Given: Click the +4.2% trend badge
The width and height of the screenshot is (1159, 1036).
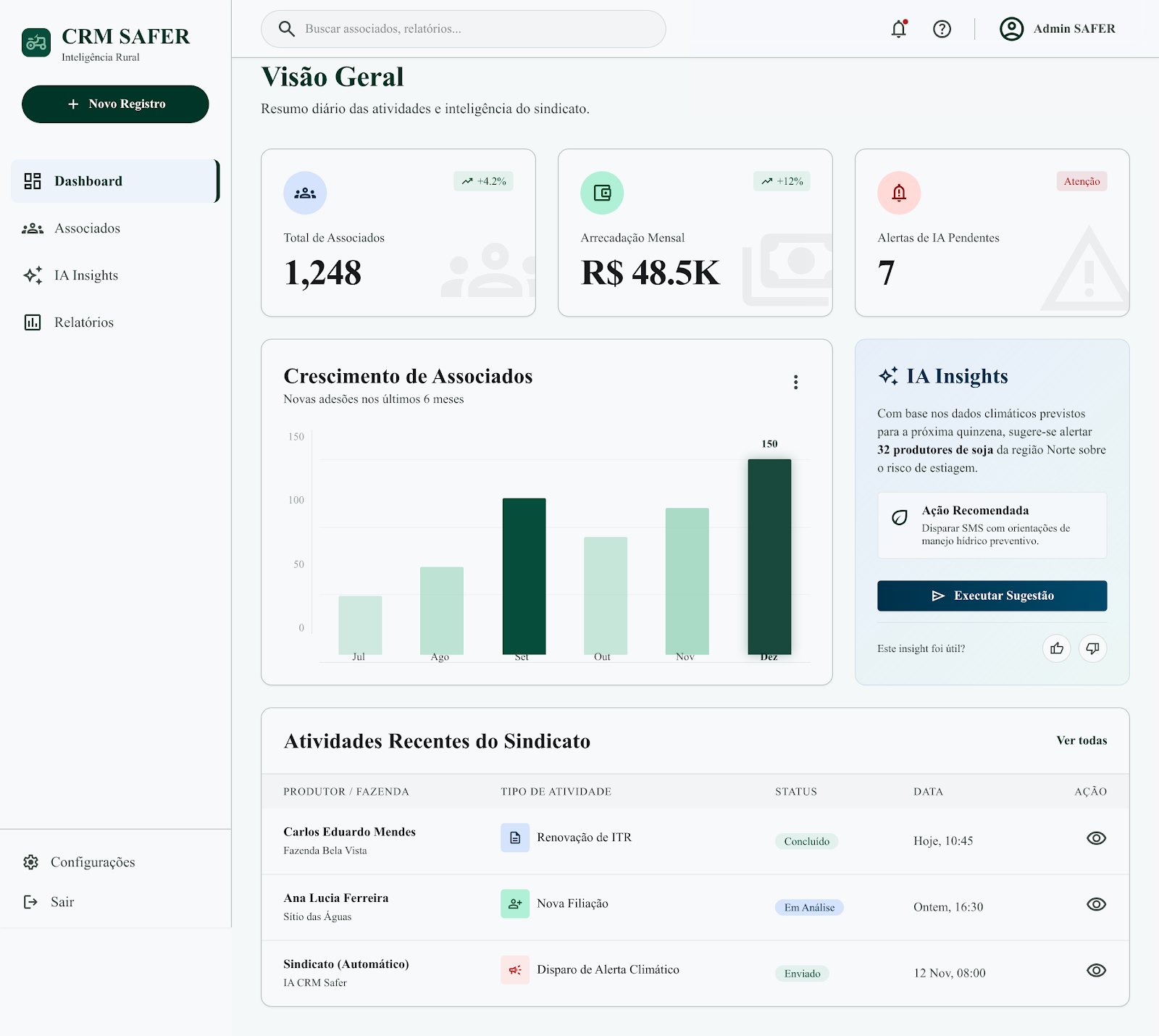Looking at the screenshot, I should pyautogui.click(x=484, y=181).
